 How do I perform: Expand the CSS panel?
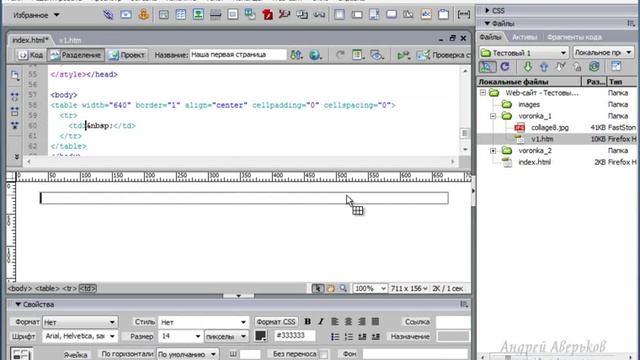(487, 11)
